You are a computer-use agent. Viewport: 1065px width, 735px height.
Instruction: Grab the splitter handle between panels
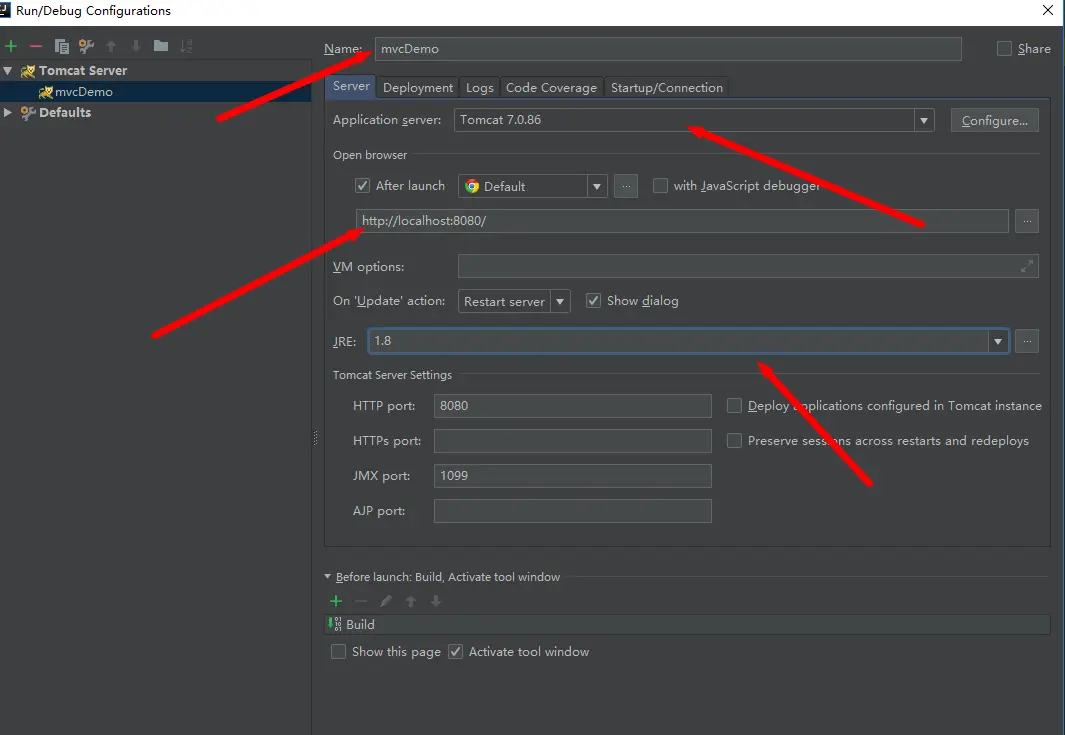pyautogui.click(x=315, y=438)
